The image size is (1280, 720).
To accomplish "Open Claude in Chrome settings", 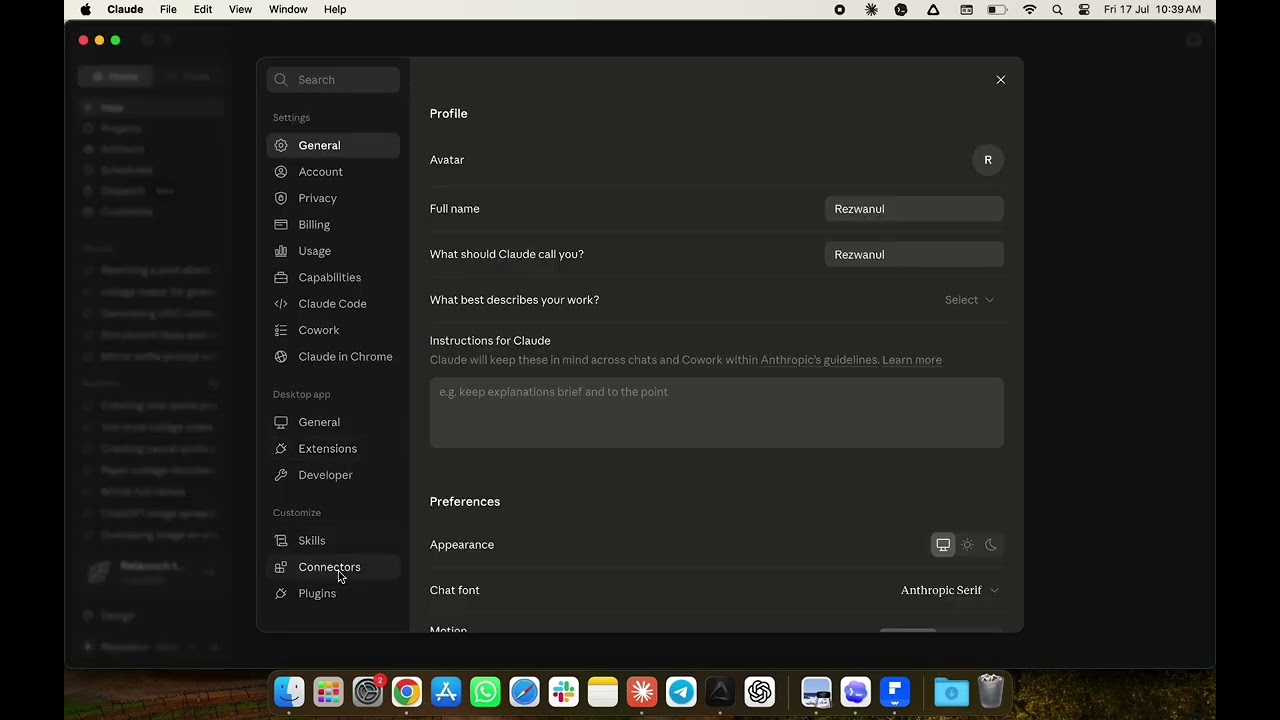I will click(x=333, y=357).
